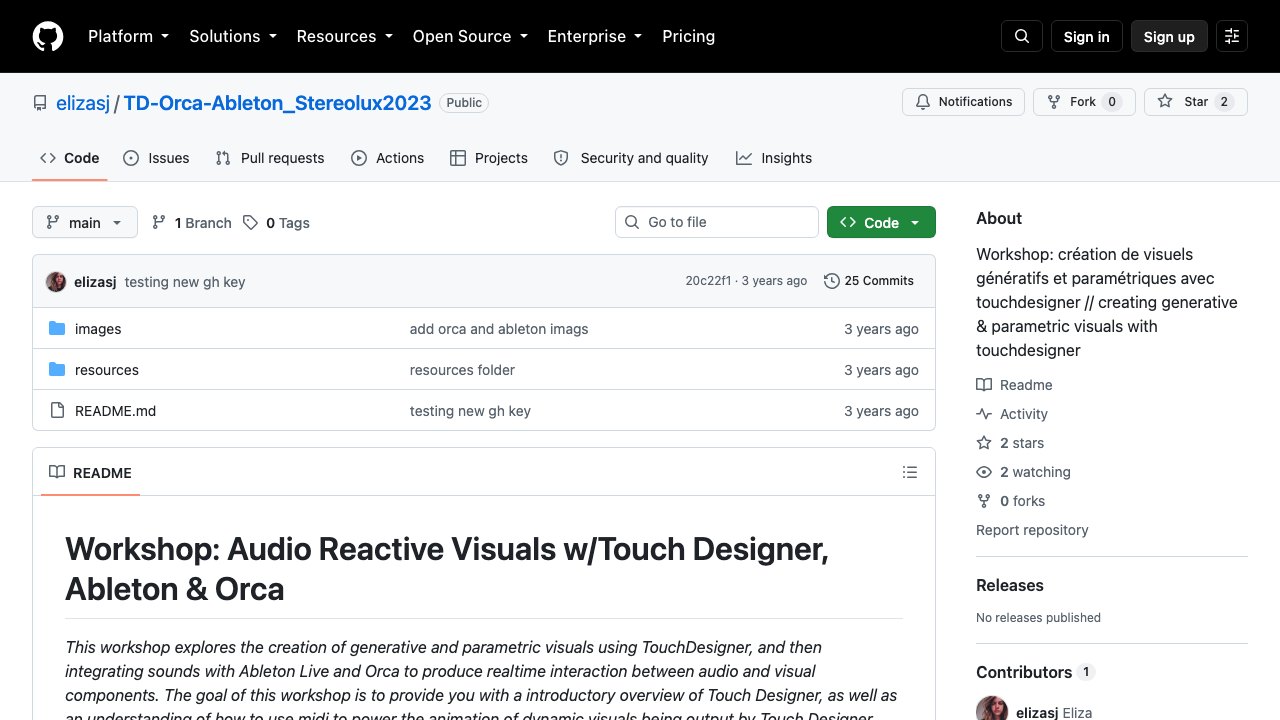1280x720 pixels.
Task: Click the fork icon next to 0 forks
Action: click(984, 501)
